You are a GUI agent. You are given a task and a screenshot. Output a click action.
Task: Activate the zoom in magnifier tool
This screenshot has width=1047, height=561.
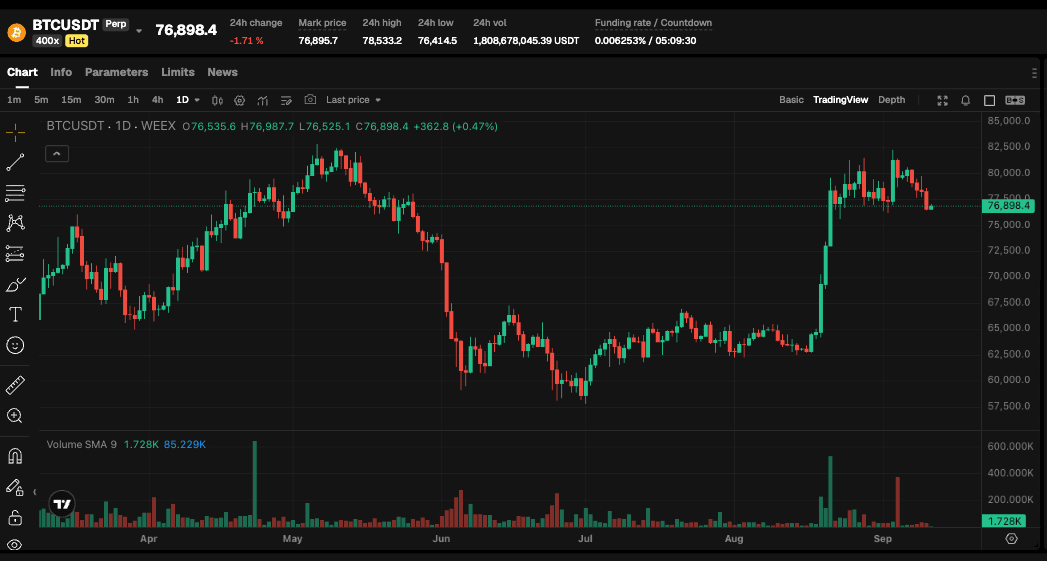15,416
